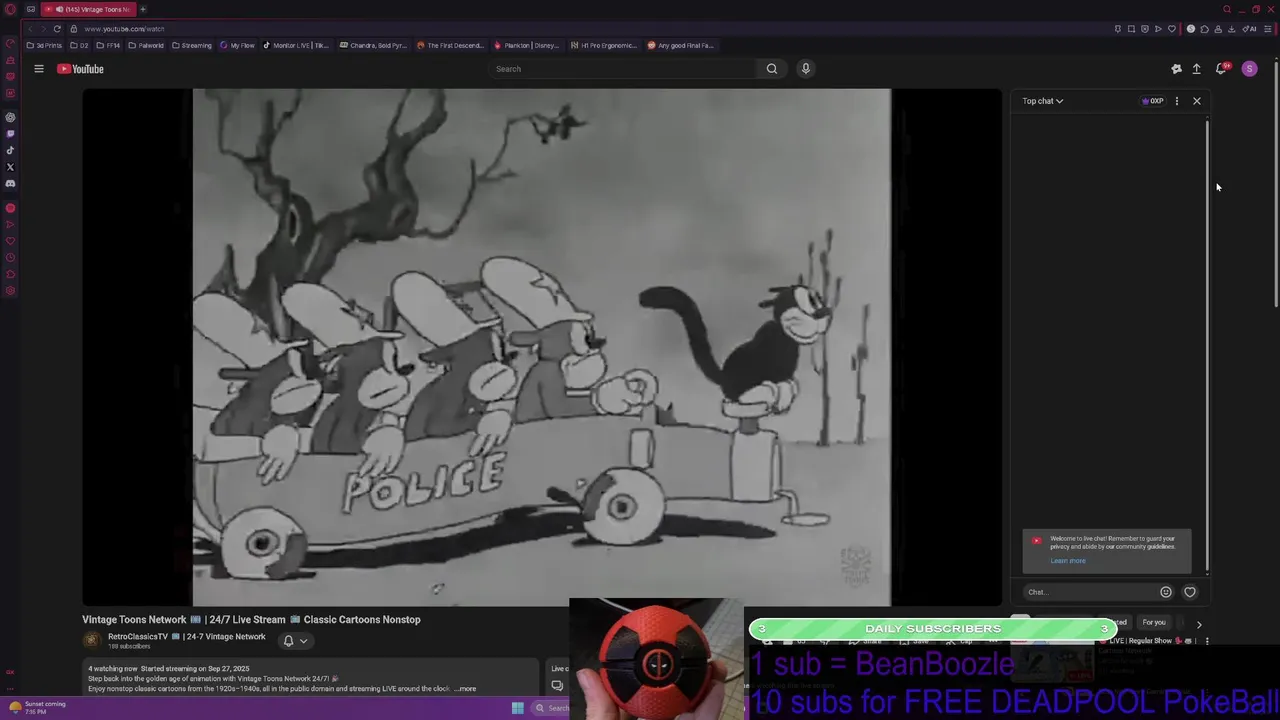This screenshot has height=720, width=1280.
Task: Open the Discord sidebar icon
Action: point(10,184)
